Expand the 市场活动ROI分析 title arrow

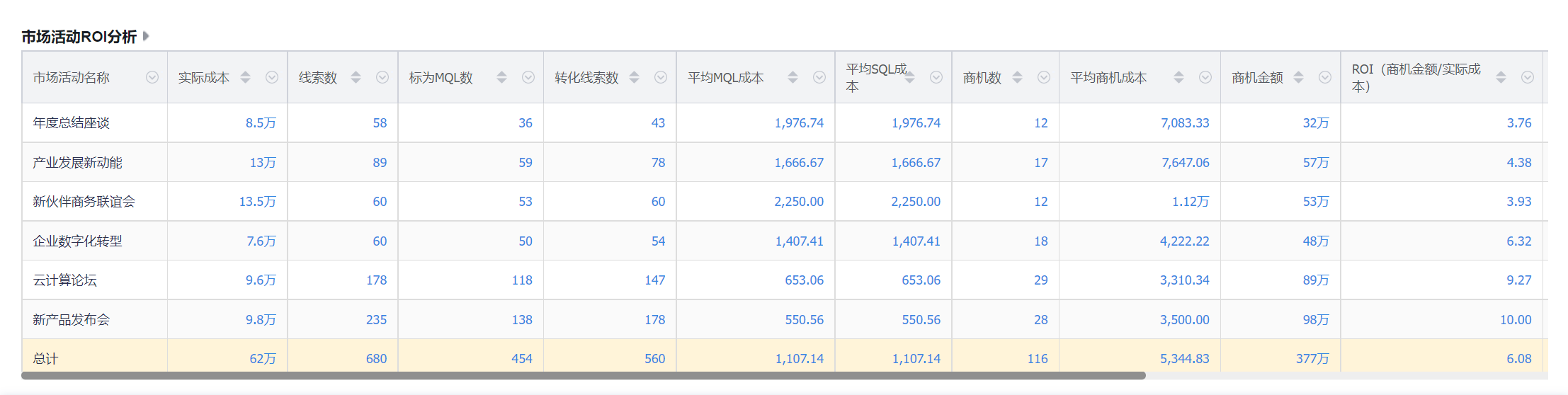[x=146, y=36]
